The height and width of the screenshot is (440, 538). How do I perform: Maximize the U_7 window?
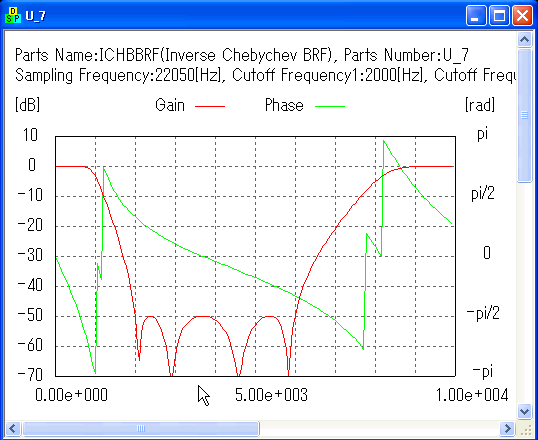pos(499,15)
